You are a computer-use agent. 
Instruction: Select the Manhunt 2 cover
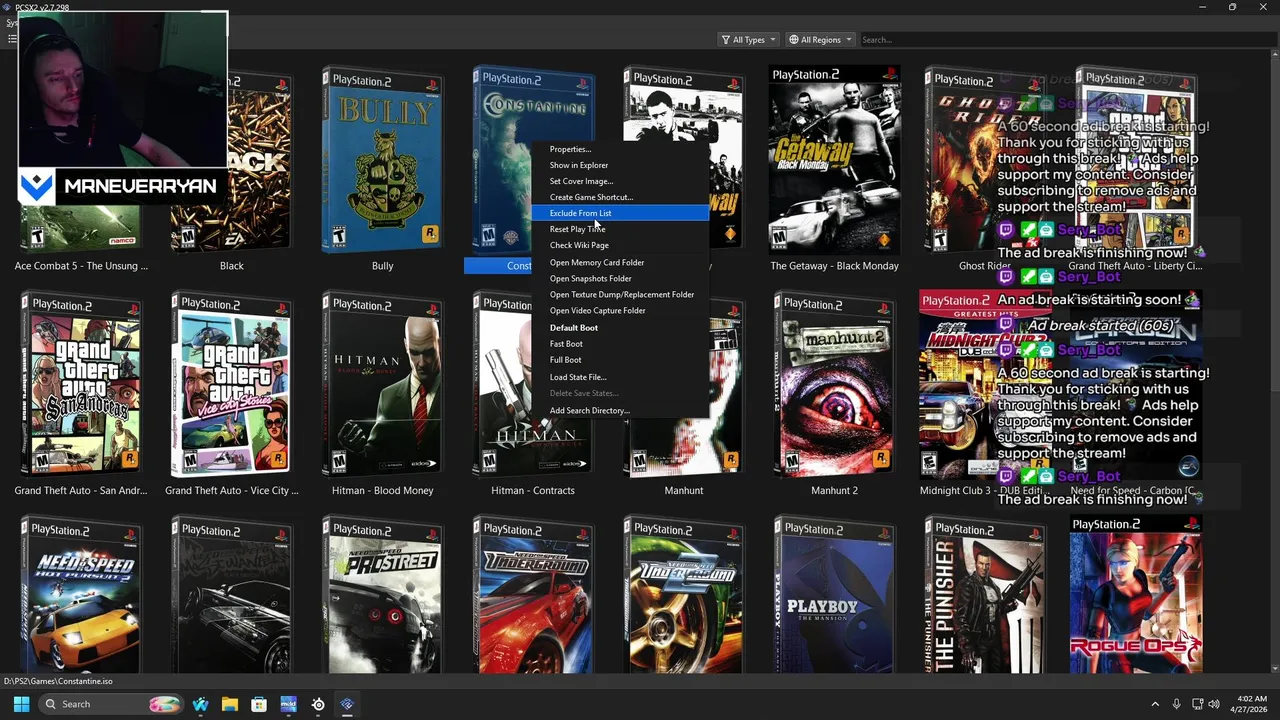pos(834,385)
